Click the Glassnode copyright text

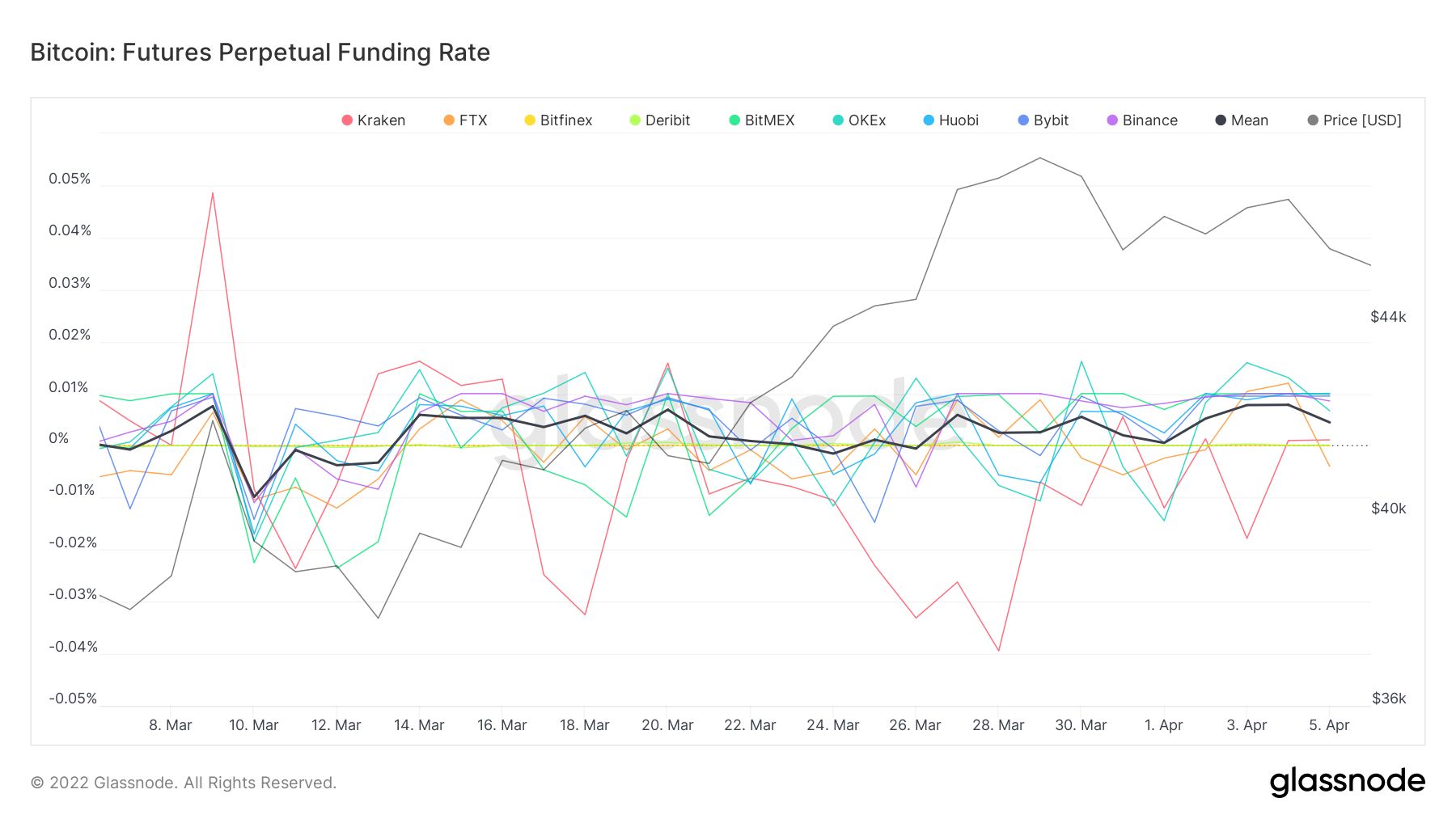click(x=184, y=783)
